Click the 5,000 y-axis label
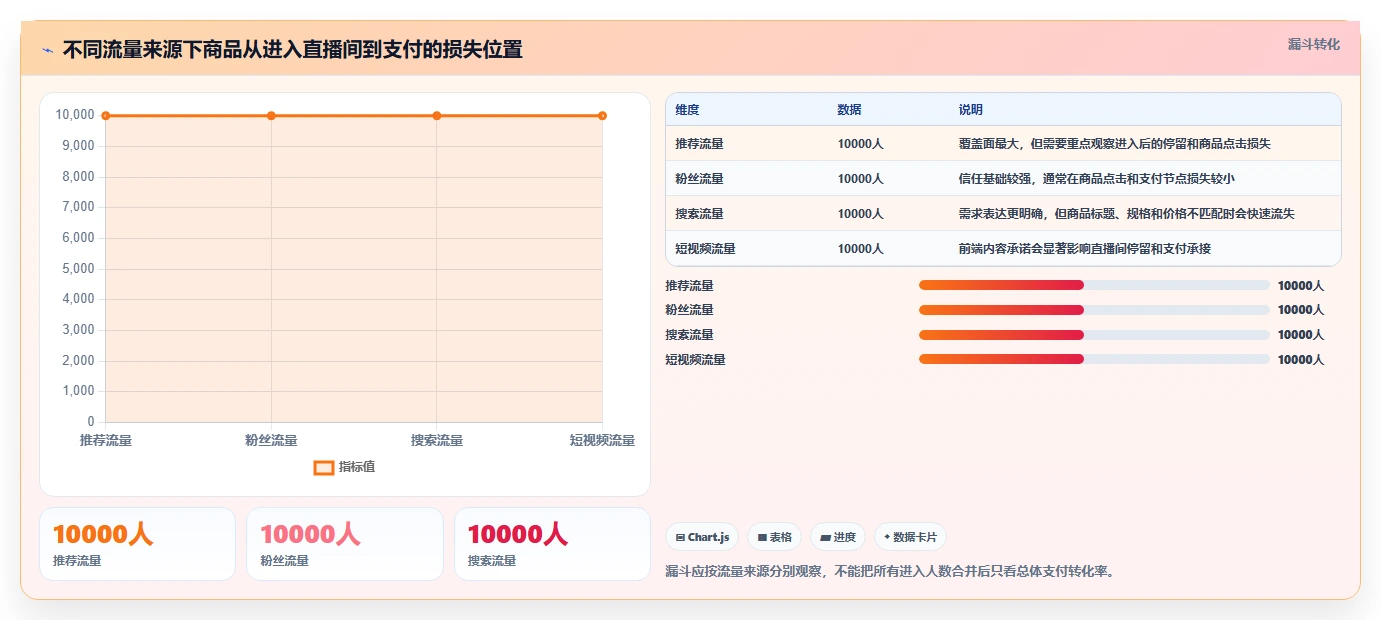 click(x=78, y=269)
